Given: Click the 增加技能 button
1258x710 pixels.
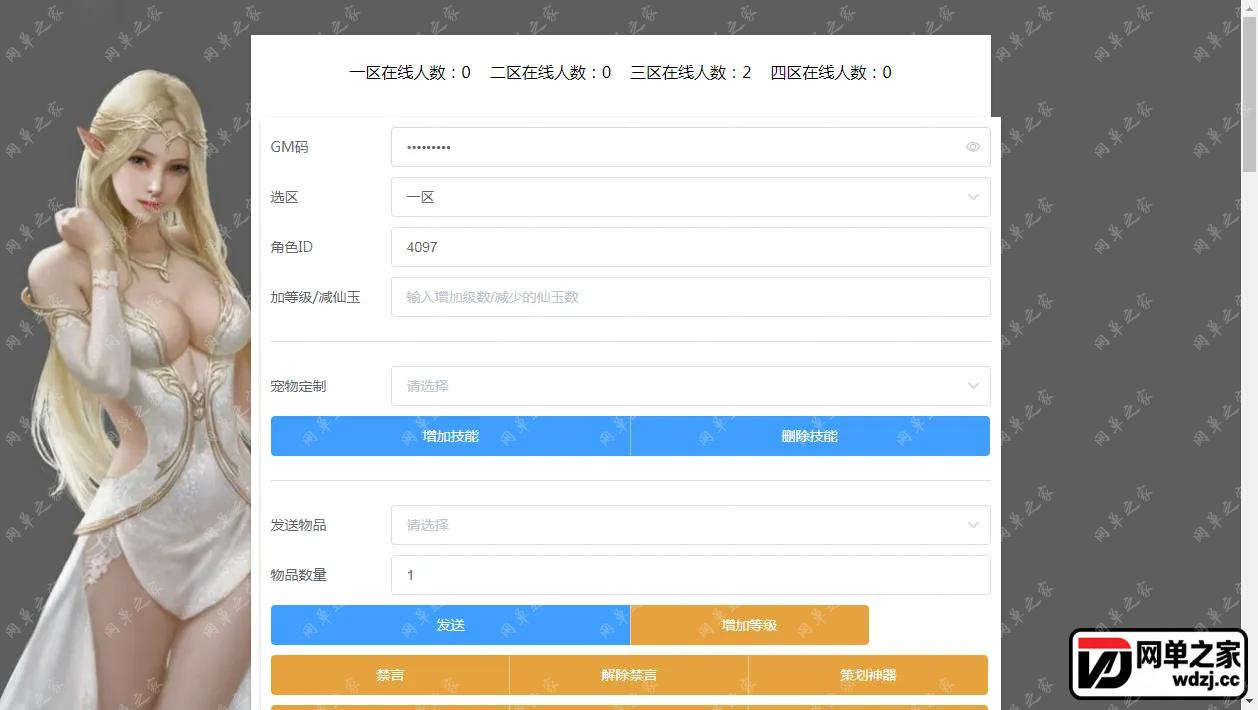Looking at the screenshot, I should (450, 436).
